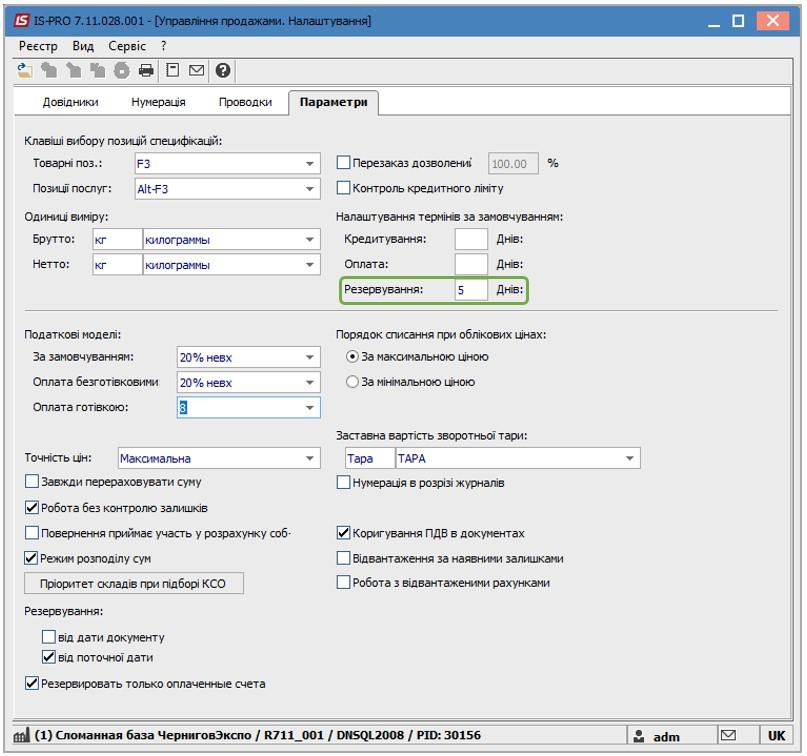The height and width of the screenshot is (756, 807).
Task: Click the envelope mail toolbar icon
Action: pyautogui.click(x=197, y=70)
